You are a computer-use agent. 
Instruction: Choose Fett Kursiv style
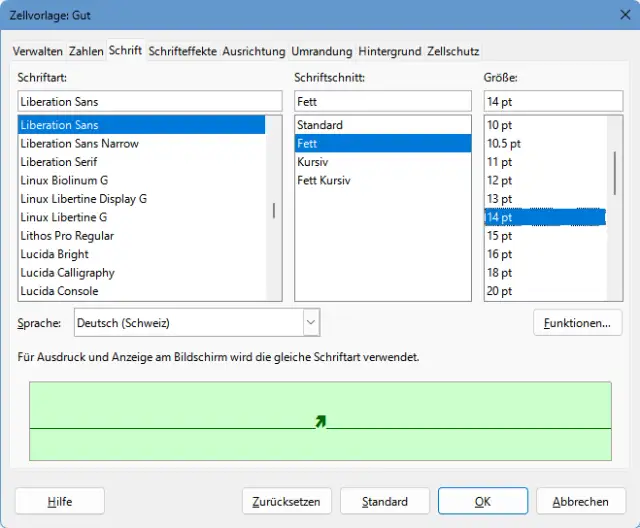[x=323, y=180]
